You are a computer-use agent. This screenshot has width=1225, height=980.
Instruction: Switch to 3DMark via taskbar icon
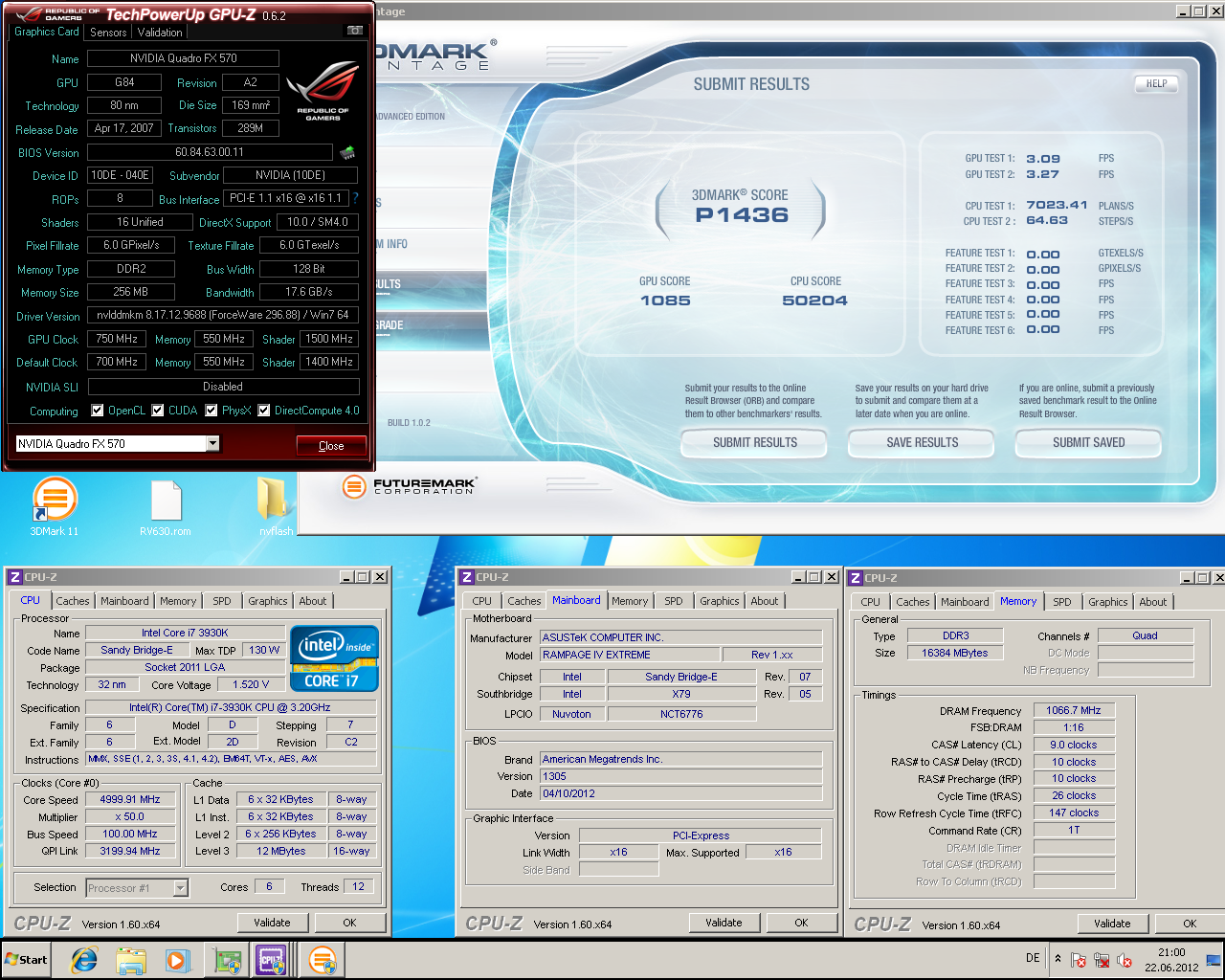[323, 960]
